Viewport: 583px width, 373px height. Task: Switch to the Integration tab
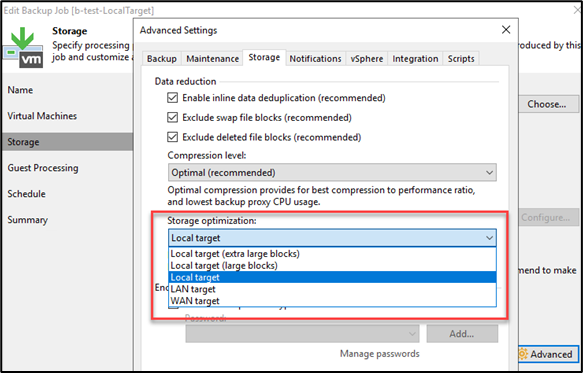[415, 59]
